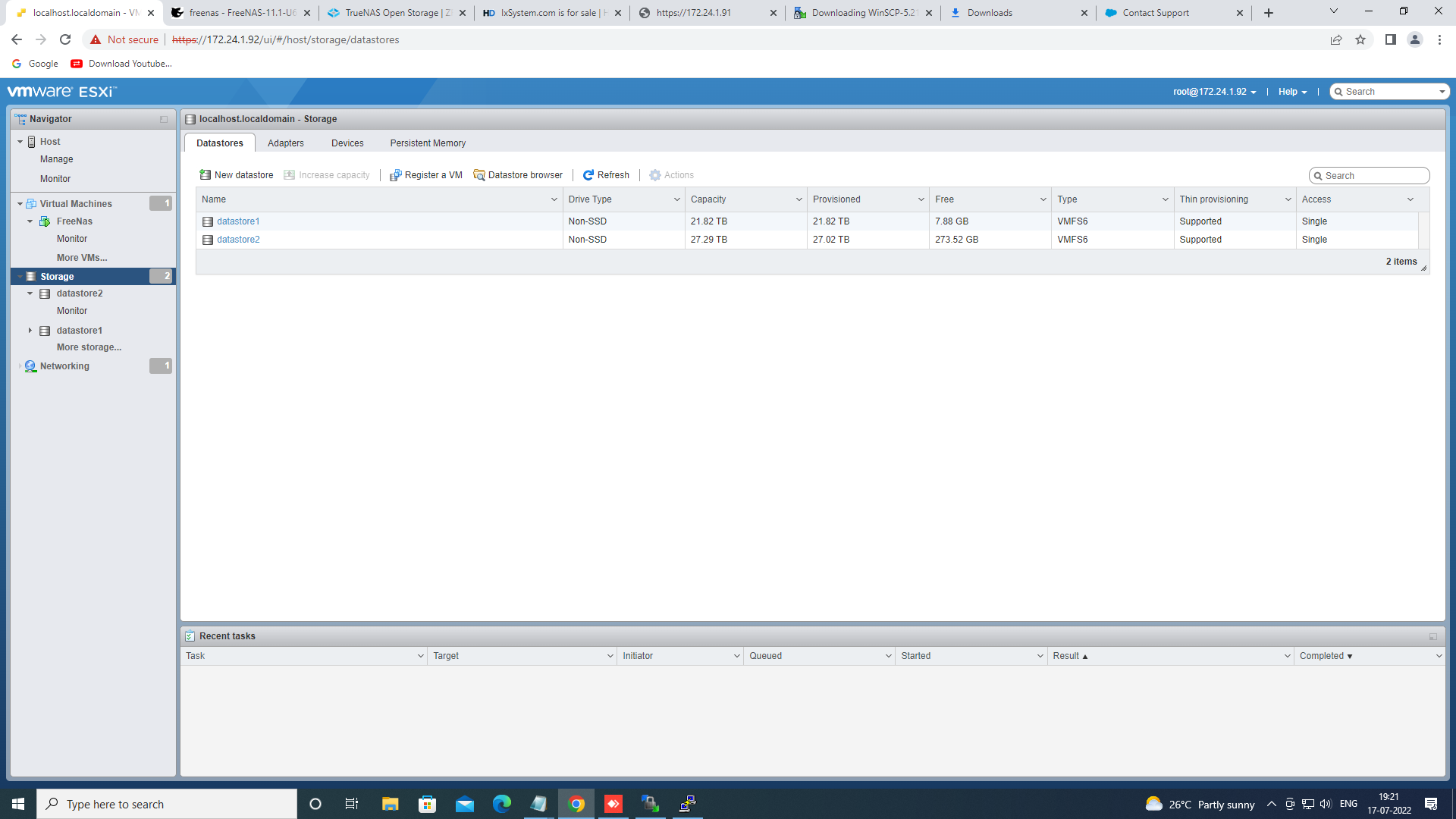Click the Register a VM icon

point(395,175)
